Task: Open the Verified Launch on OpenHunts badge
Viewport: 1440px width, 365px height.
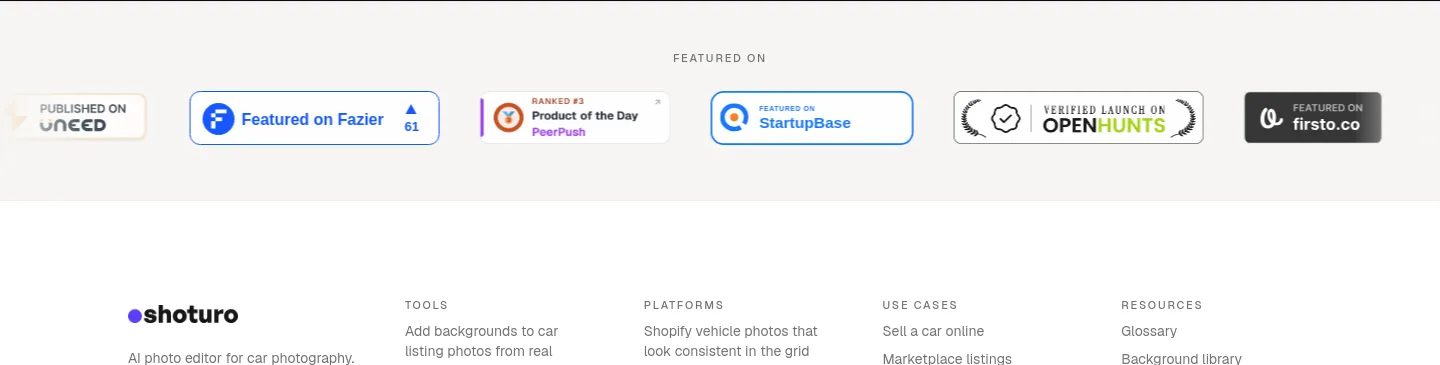Action: (1078, 118)
